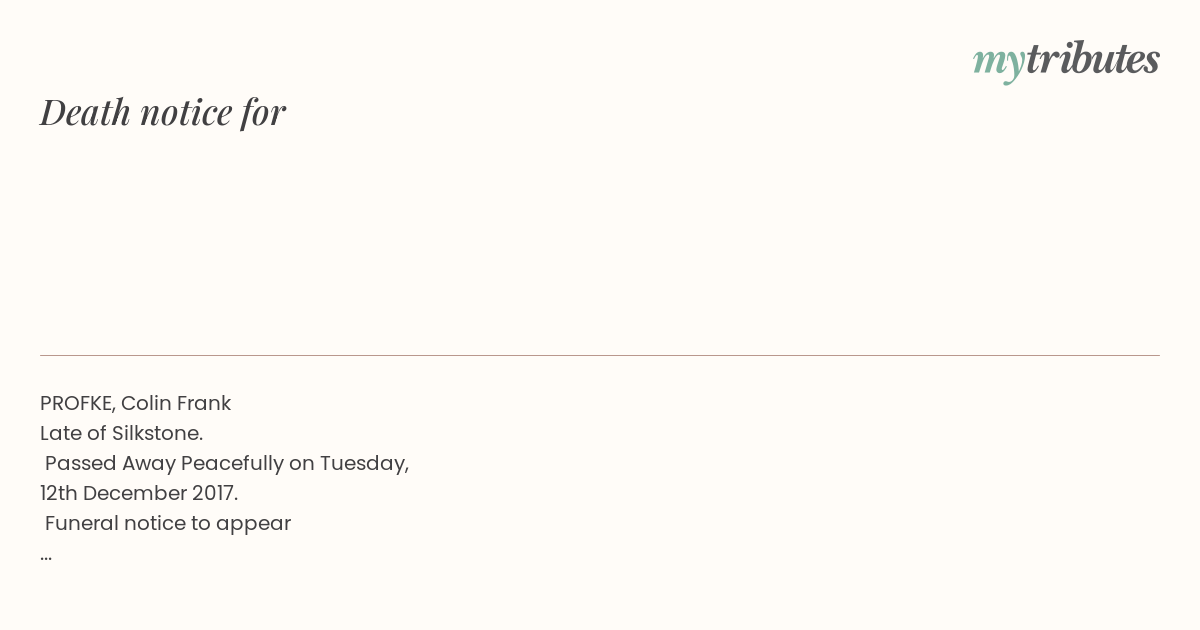Click the word "Peacefully"
The width and height of the screenshot is (1200, 630).
pos(232,464)
